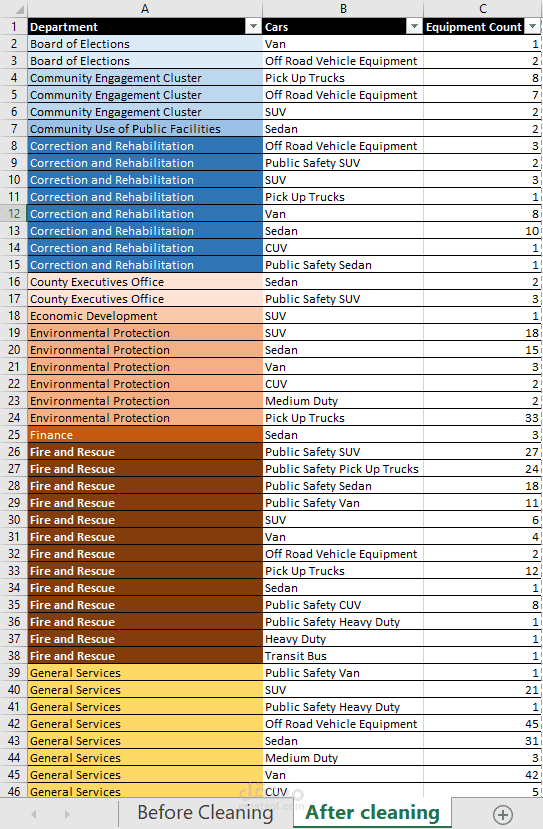Select column A header
543x829 pixels.
pos(145,9)
